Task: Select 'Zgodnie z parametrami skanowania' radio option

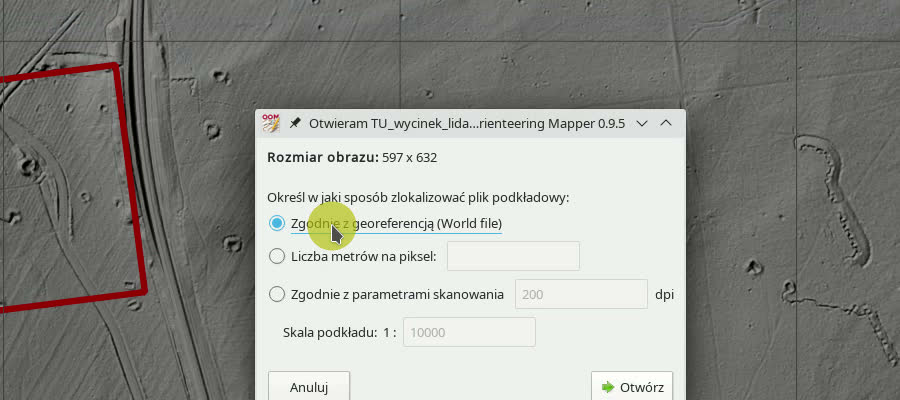Action: [x=277, y=294]
